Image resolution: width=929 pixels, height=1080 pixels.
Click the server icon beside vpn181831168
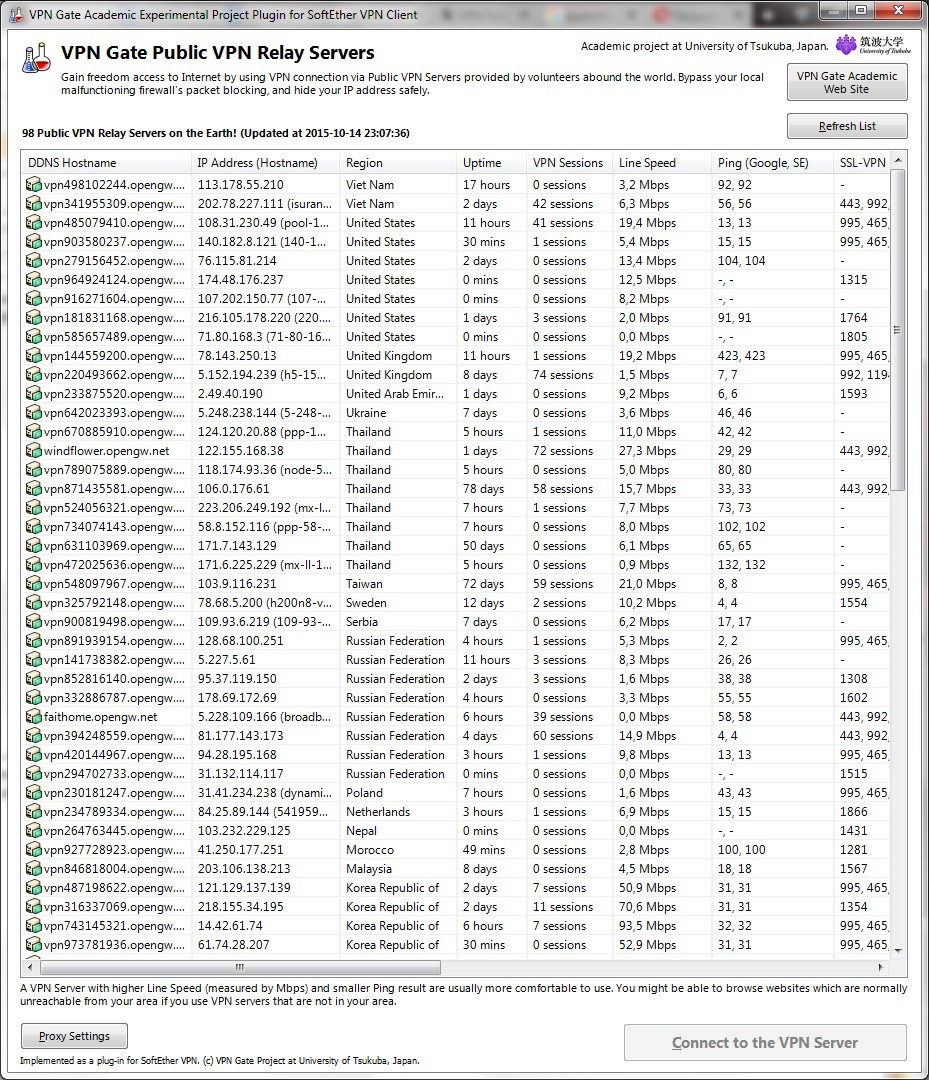(33, 318)
